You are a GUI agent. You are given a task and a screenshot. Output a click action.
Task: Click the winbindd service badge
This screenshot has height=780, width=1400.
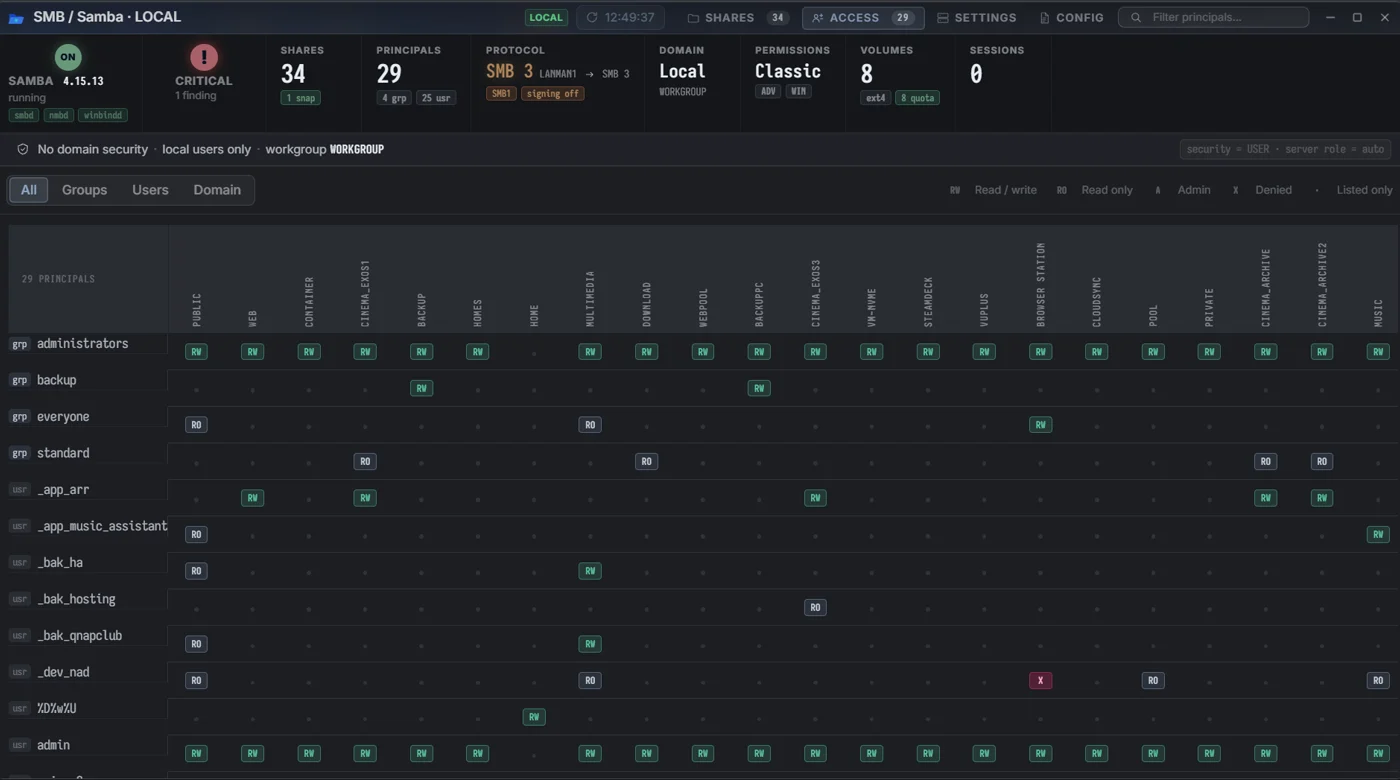click(x=103, y=115)
